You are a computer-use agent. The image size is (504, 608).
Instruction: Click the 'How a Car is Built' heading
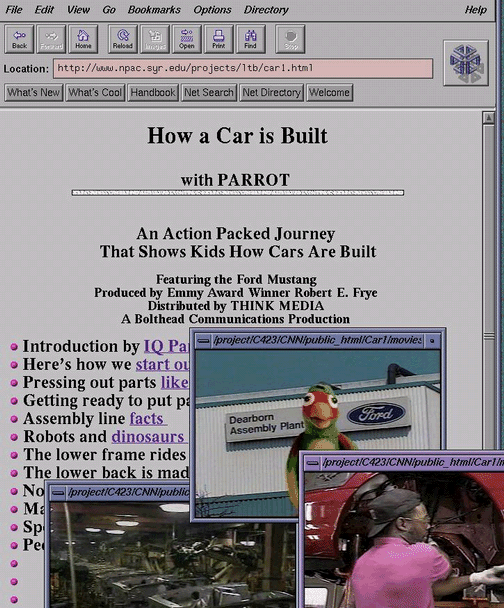pos(237,136)
